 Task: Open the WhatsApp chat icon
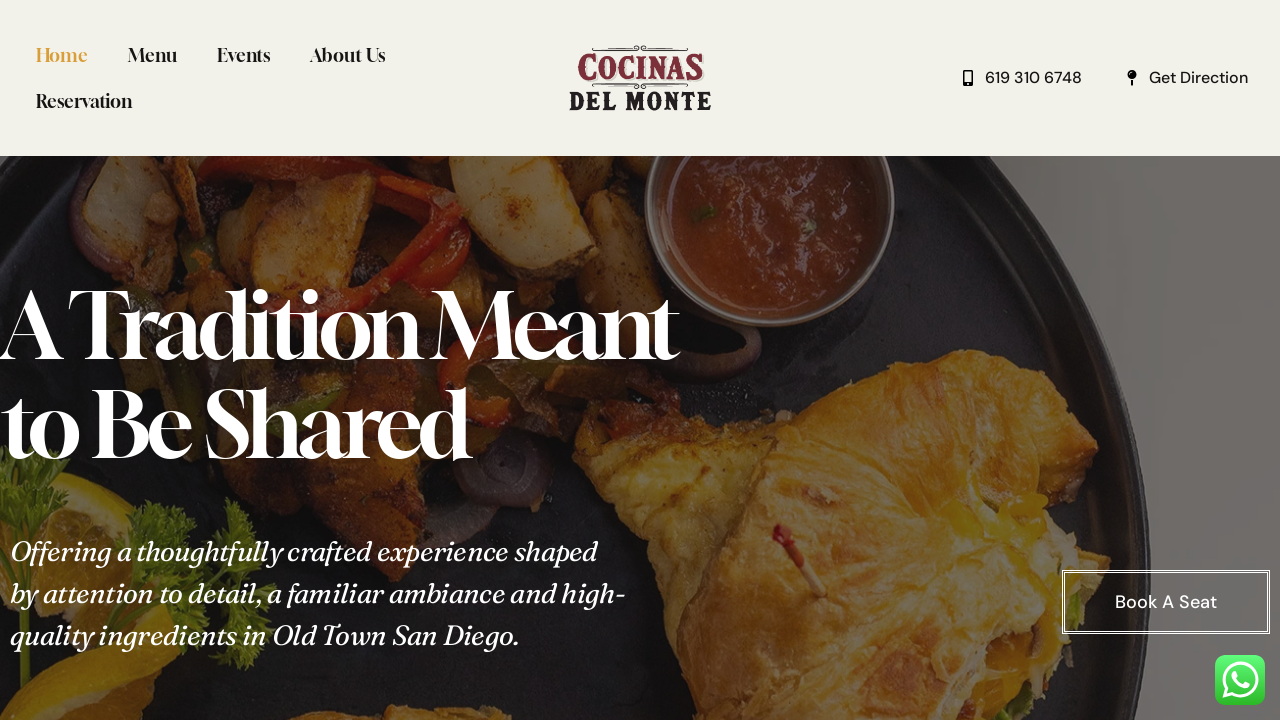[x=1240, y=680]
